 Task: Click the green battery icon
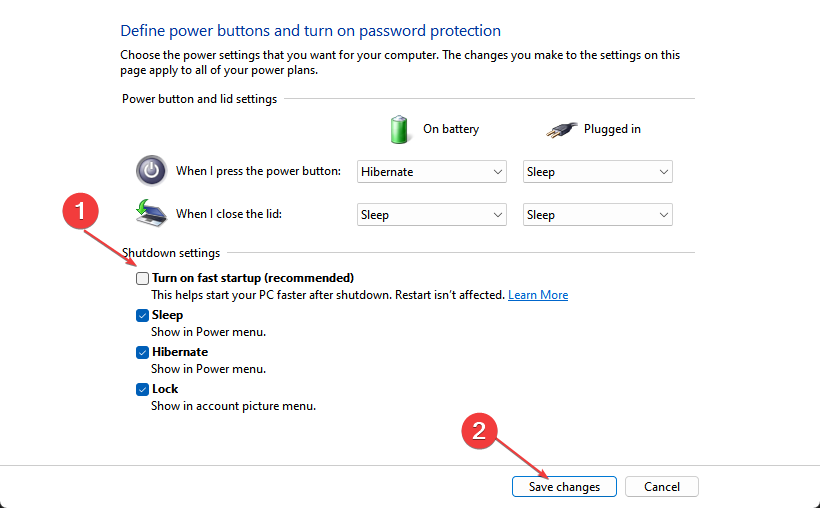coord(400,129)
